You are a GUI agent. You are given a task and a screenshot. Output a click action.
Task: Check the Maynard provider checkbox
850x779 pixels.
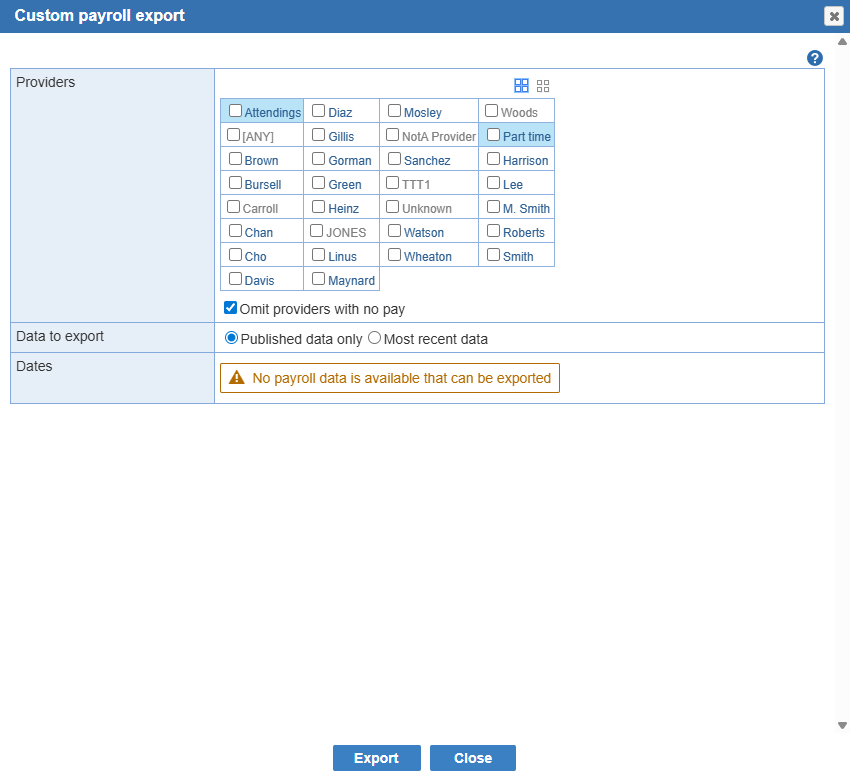tap(319, 279)
